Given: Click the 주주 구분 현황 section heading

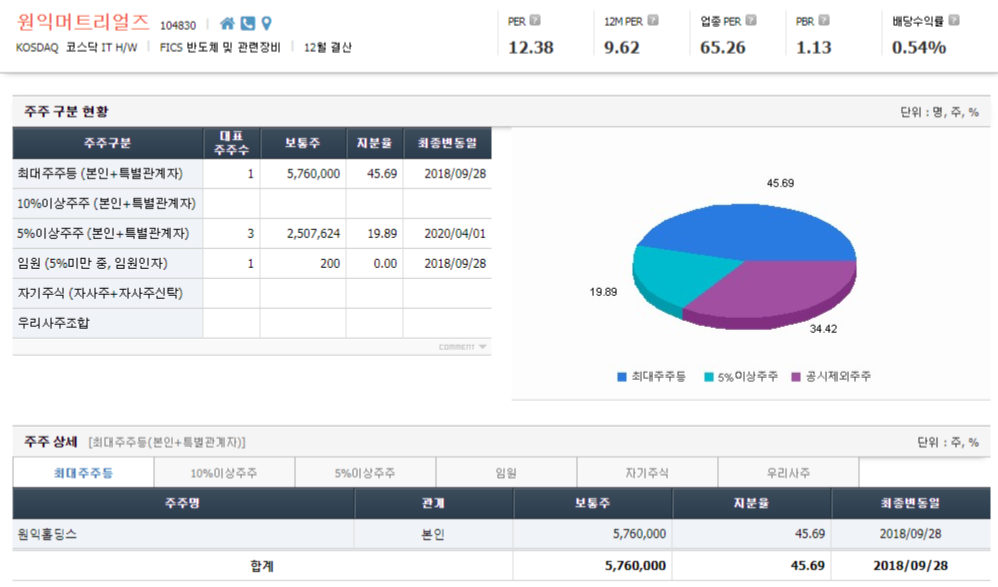Looking at the screenshot, I should click(67, 112).
